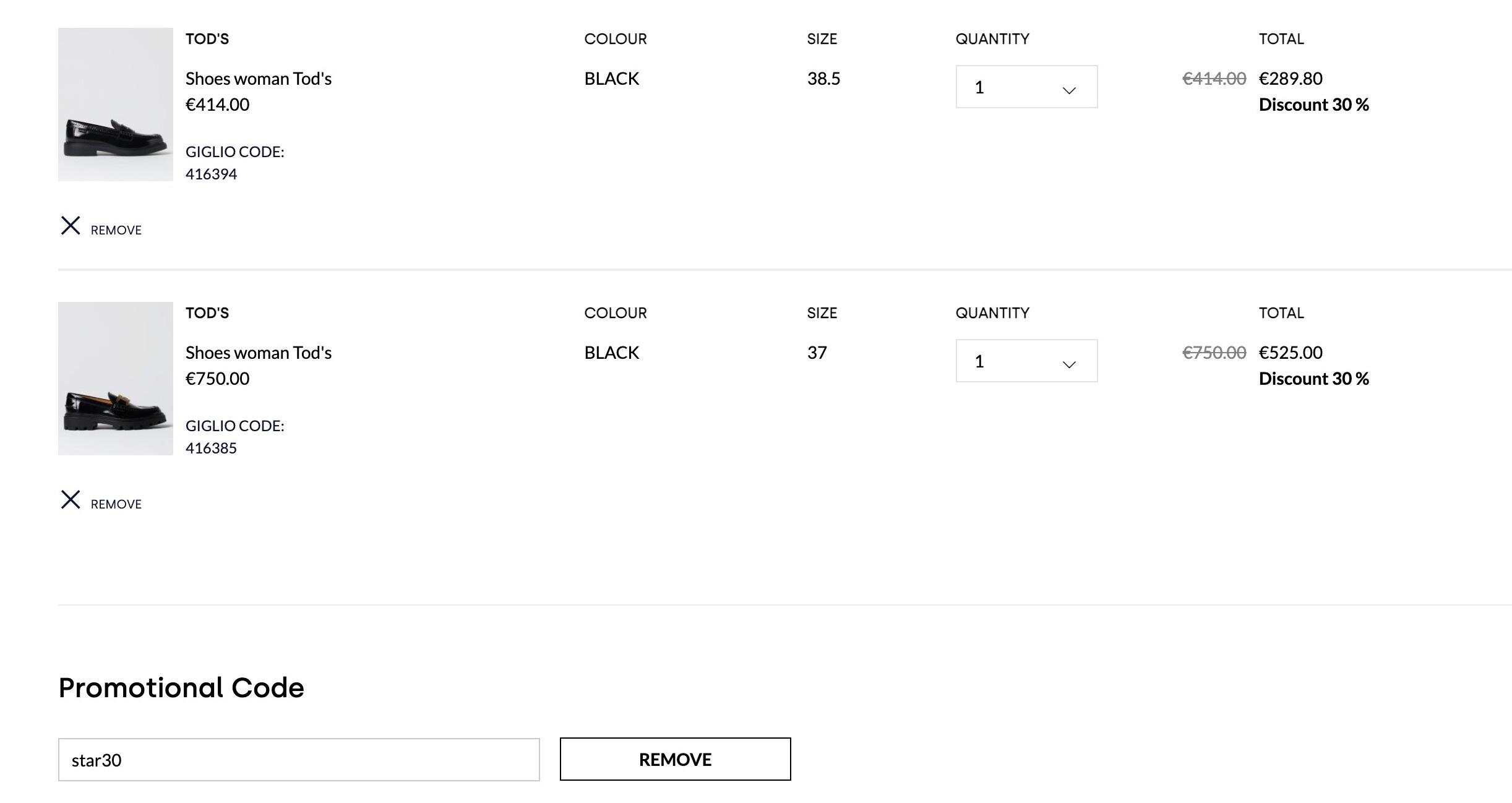Viewport: 1512px width, 803px height.
Task: Click X icon to remove size 37 loafers
Action: click(x=71, y=500)
